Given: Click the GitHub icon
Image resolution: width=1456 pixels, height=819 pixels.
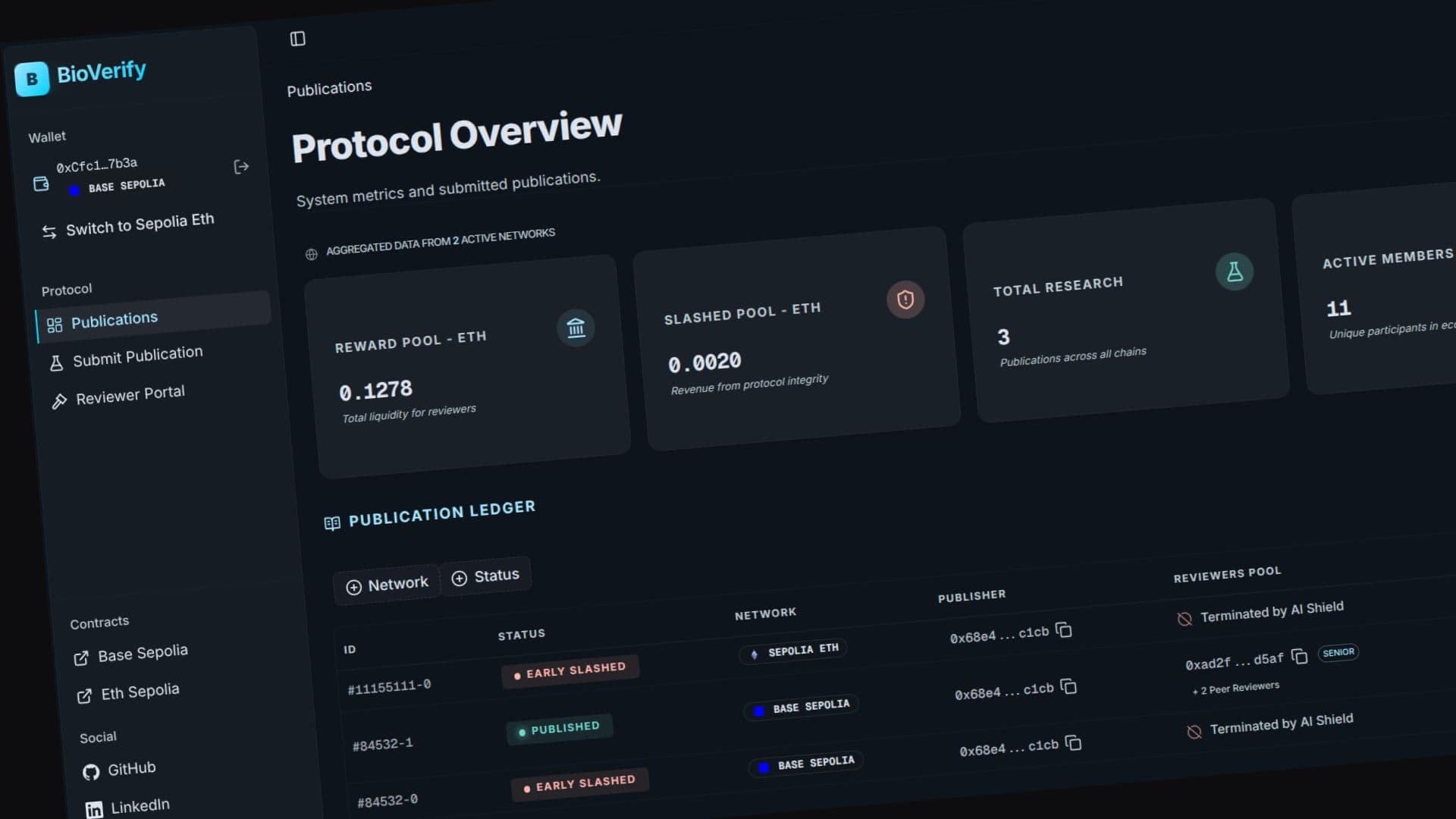Looking at the screenshot, I should click(x=91, y=772).
